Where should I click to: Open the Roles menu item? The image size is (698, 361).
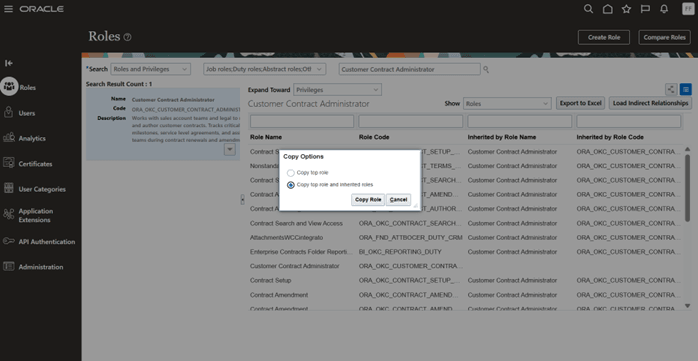pos(27,88)
